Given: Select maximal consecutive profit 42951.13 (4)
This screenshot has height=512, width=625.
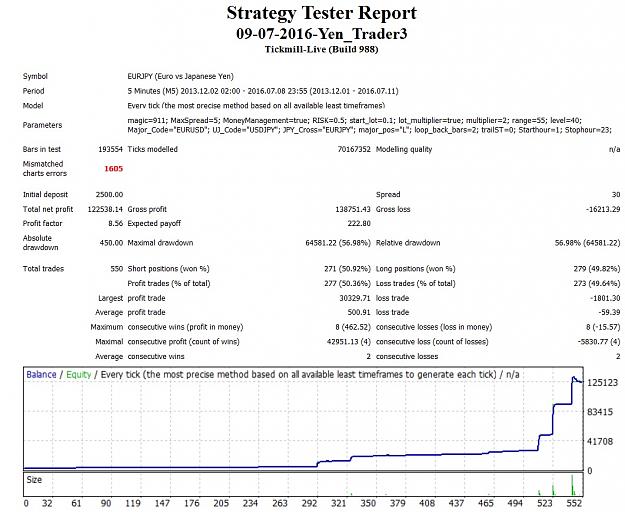Looking at the screenshot, I should click(x=349, y=342).
